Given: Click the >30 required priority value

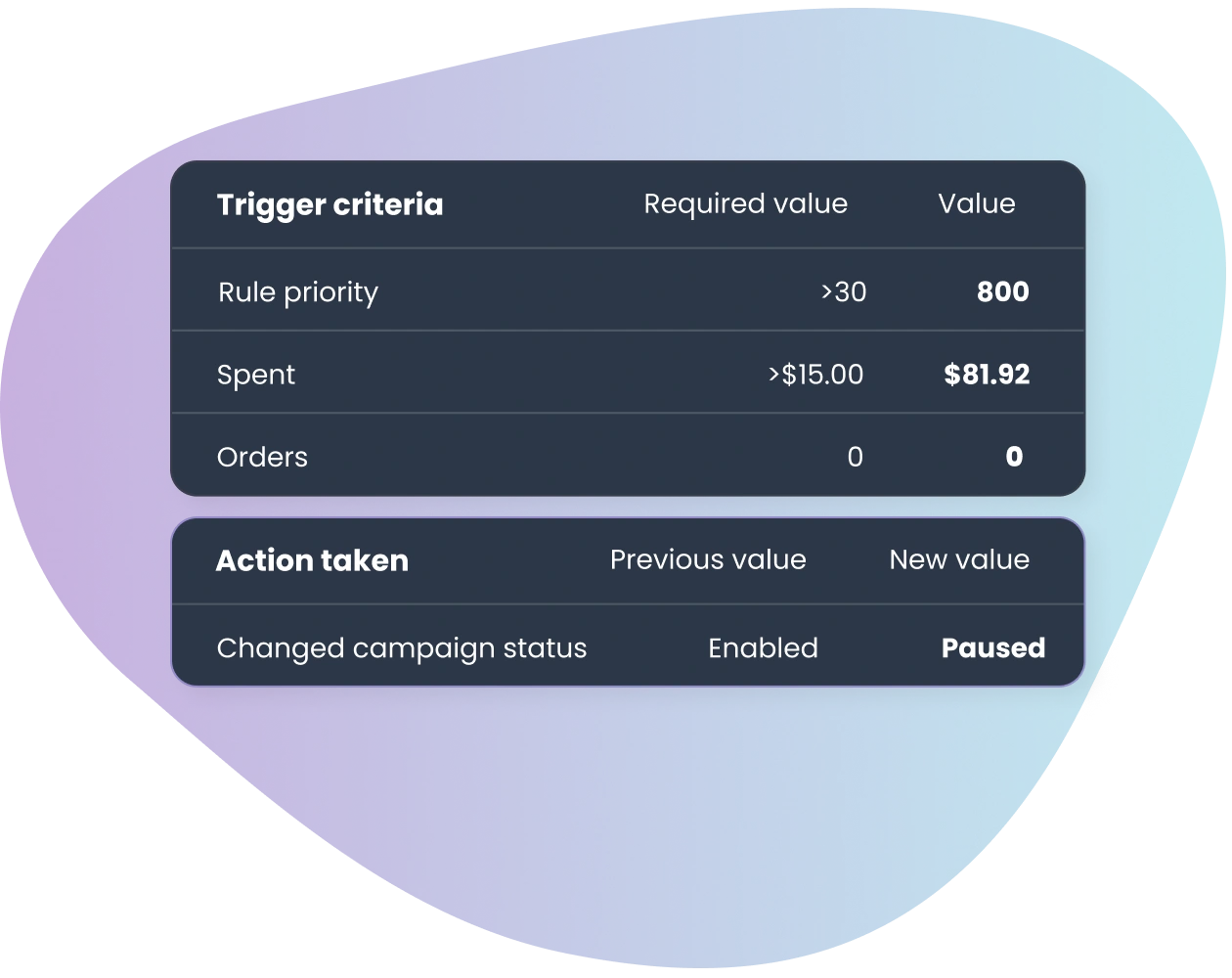Looking at the screenshot, I should coord(844,291).
